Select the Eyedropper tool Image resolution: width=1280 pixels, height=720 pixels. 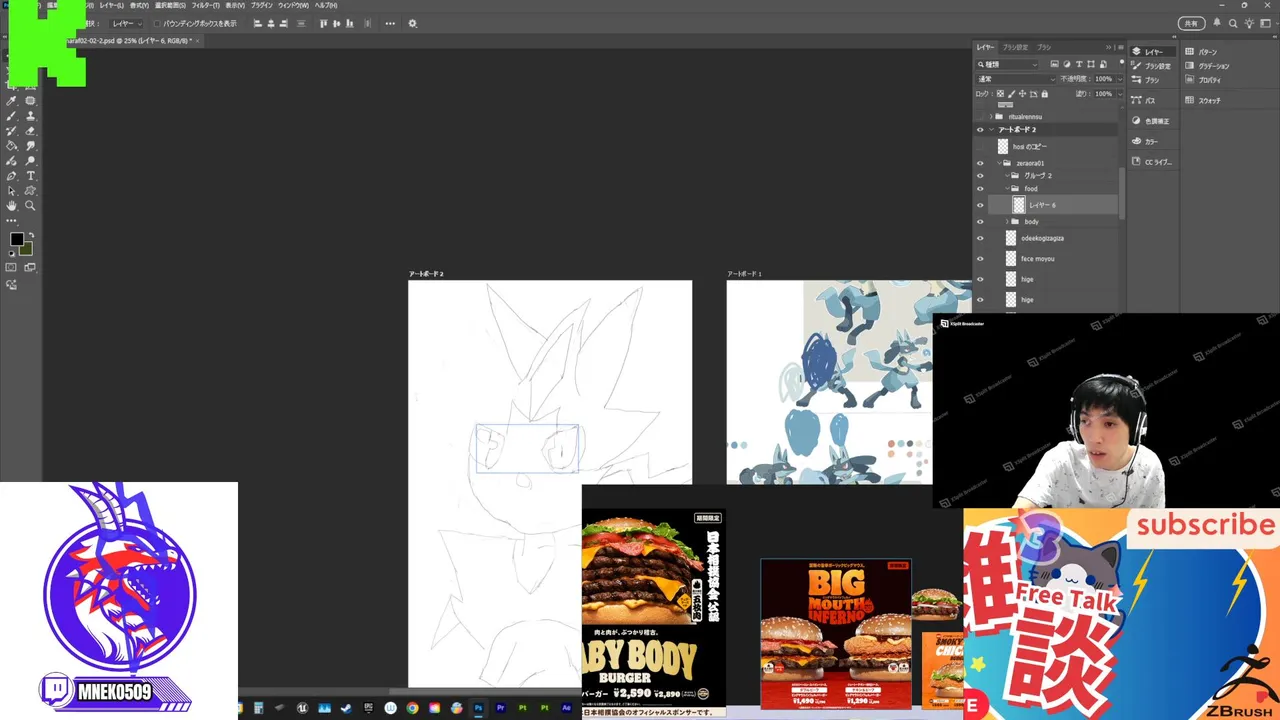pyautogui.click(x=12, y=101)
